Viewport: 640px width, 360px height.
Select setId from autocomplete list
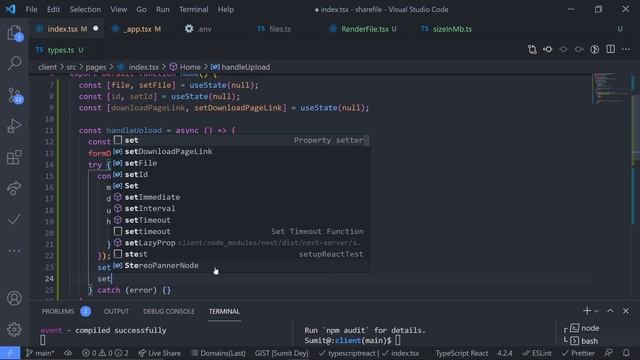tap(241, 174)
